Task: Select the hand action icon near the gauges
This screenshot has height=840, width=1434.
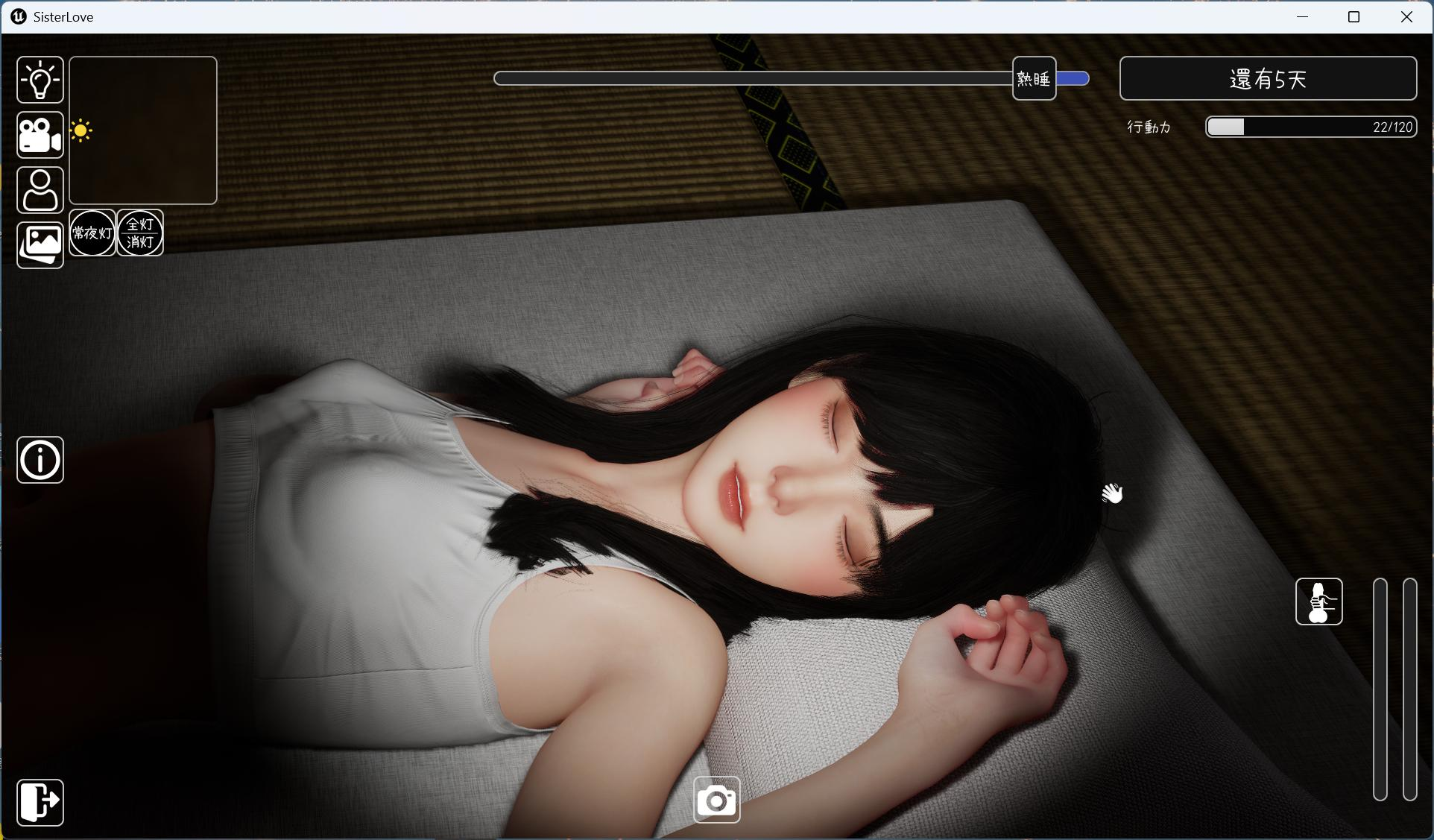Action: 1318,601
